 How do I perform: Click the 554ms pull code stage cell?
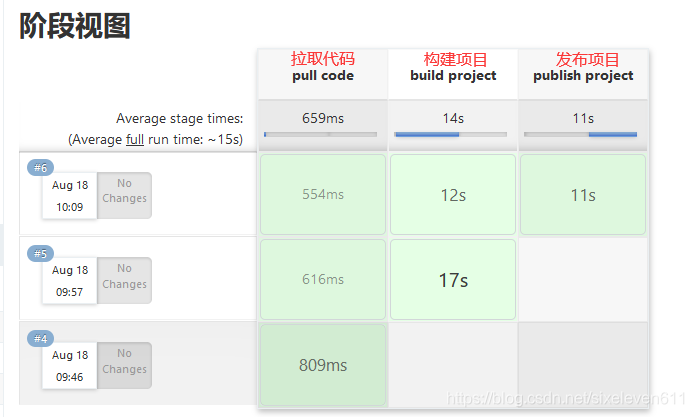pyautogui.click(x=323, y=194)
